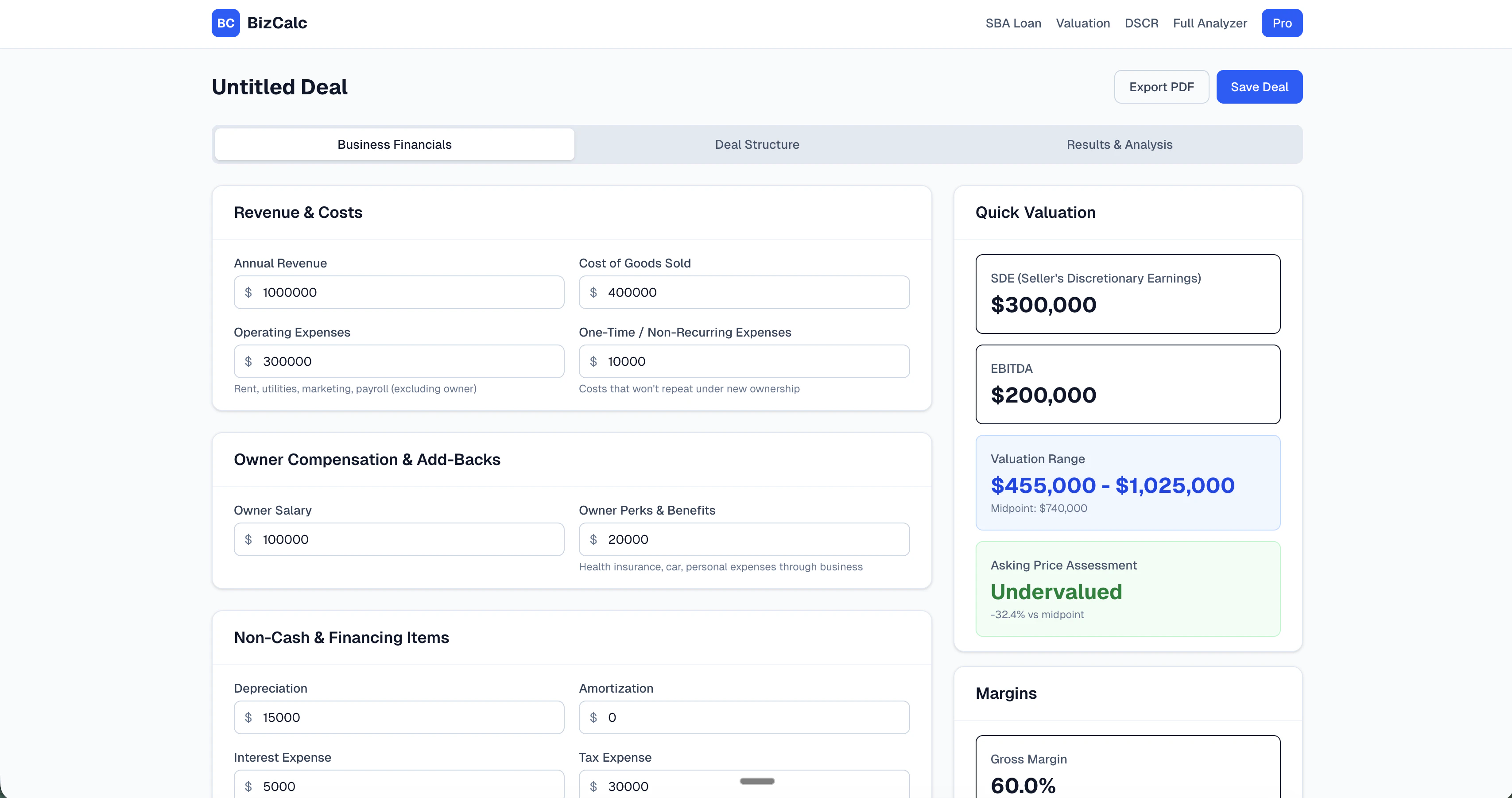Screen dimensions: 1512x798
Task: Open the Results & Analysis tab
Action: pos(1119,144)
